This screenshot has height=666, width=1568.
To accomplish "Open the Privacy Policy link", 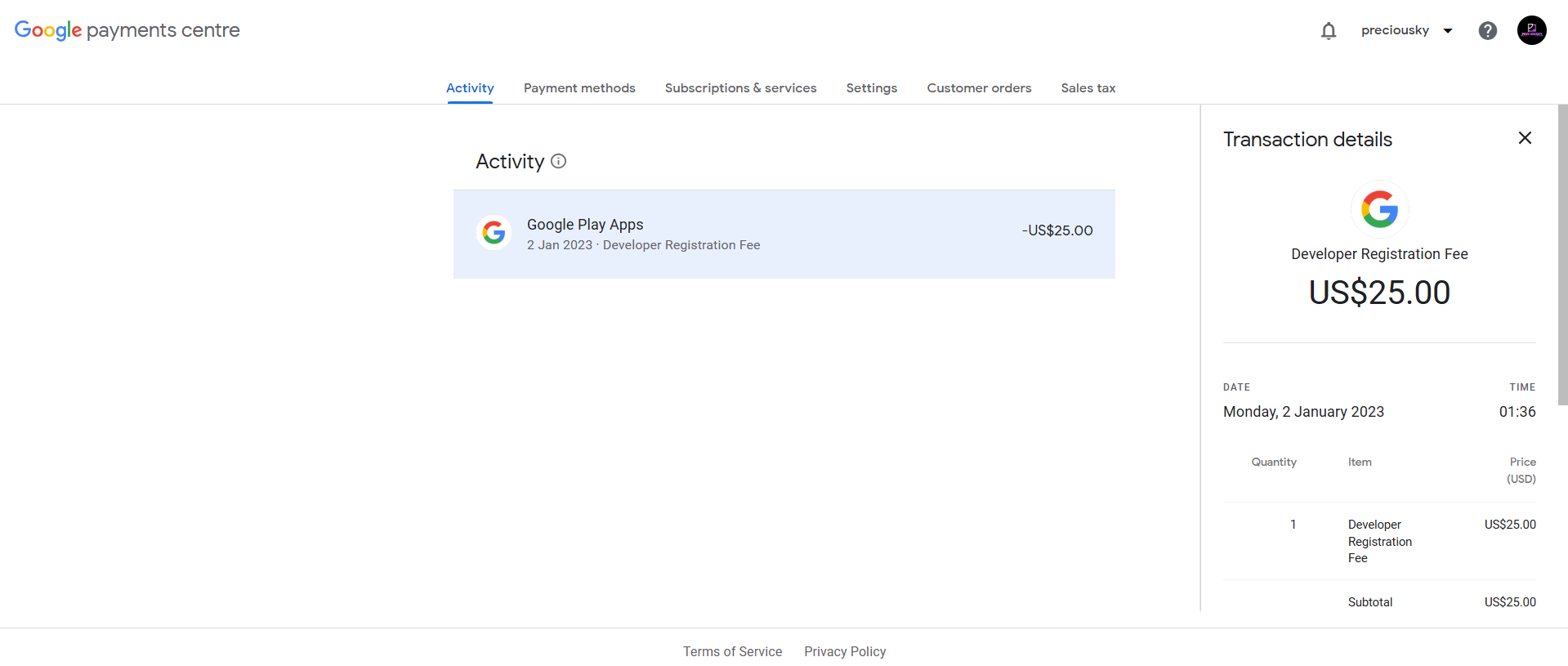I will pyautogui.click(x=845, y=651).
